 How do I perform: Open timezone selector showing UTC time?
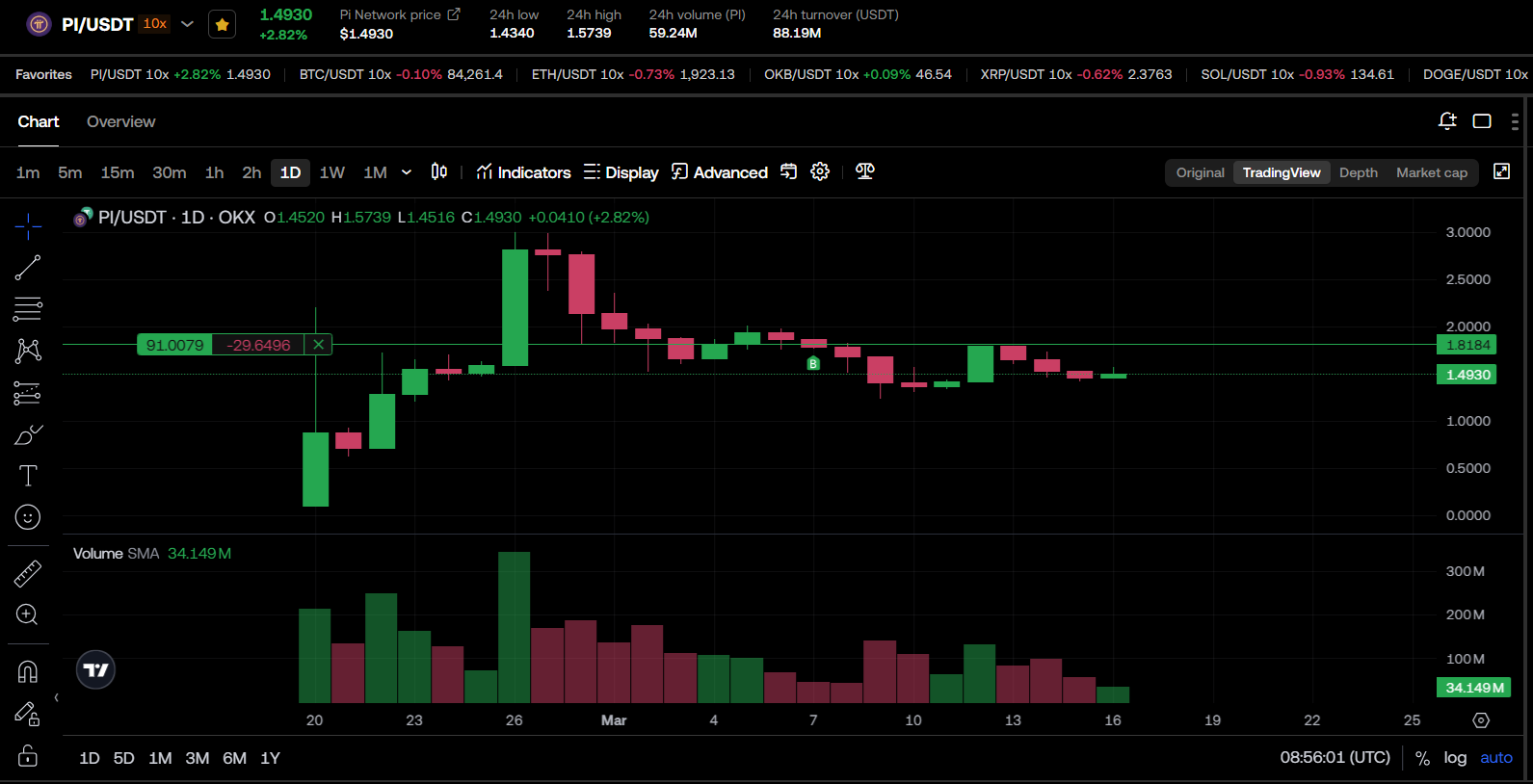1335,757
